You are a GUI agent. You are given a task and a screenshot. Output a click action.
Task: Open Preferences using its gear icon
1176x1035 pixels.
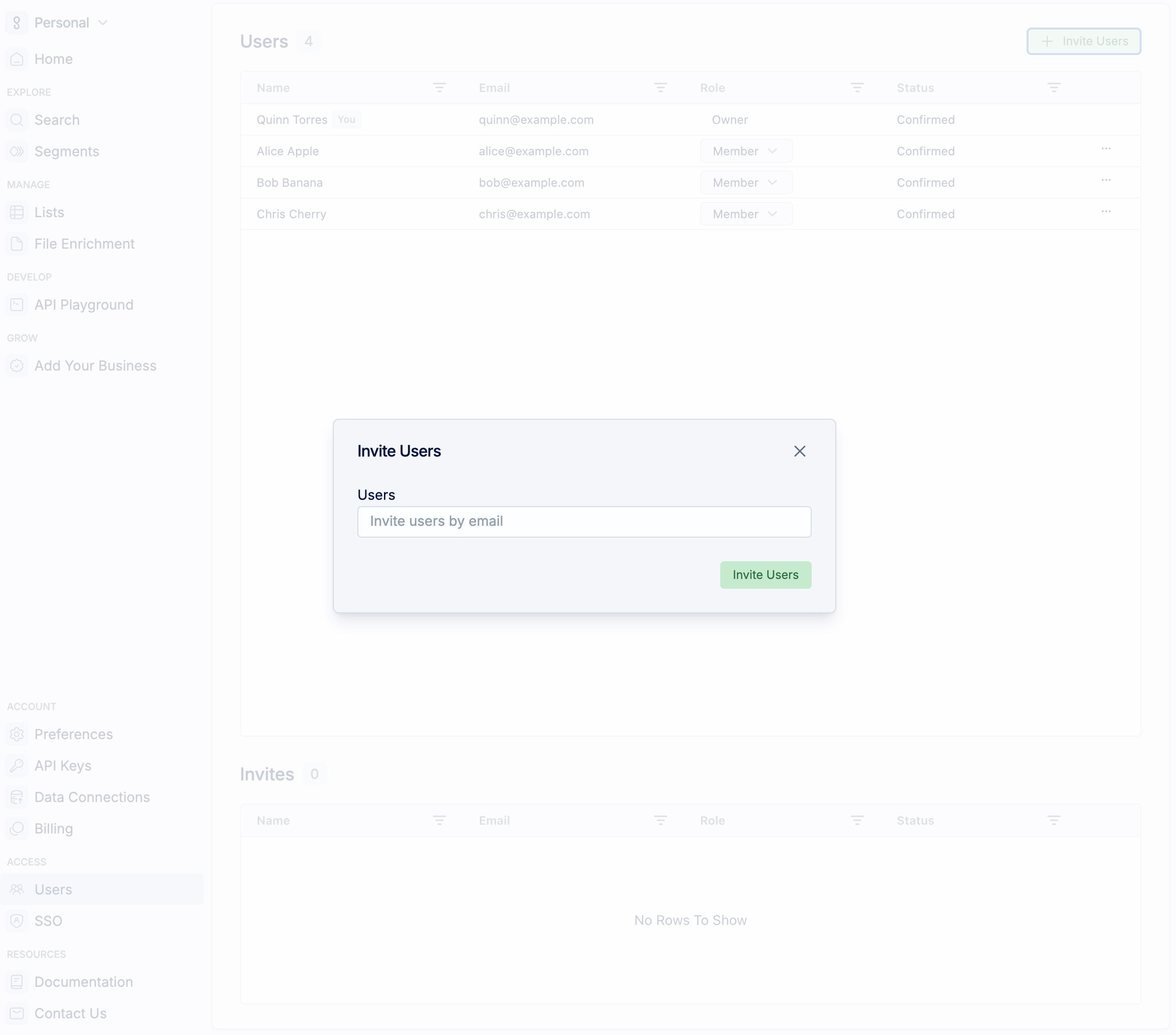tap(17, 734)
